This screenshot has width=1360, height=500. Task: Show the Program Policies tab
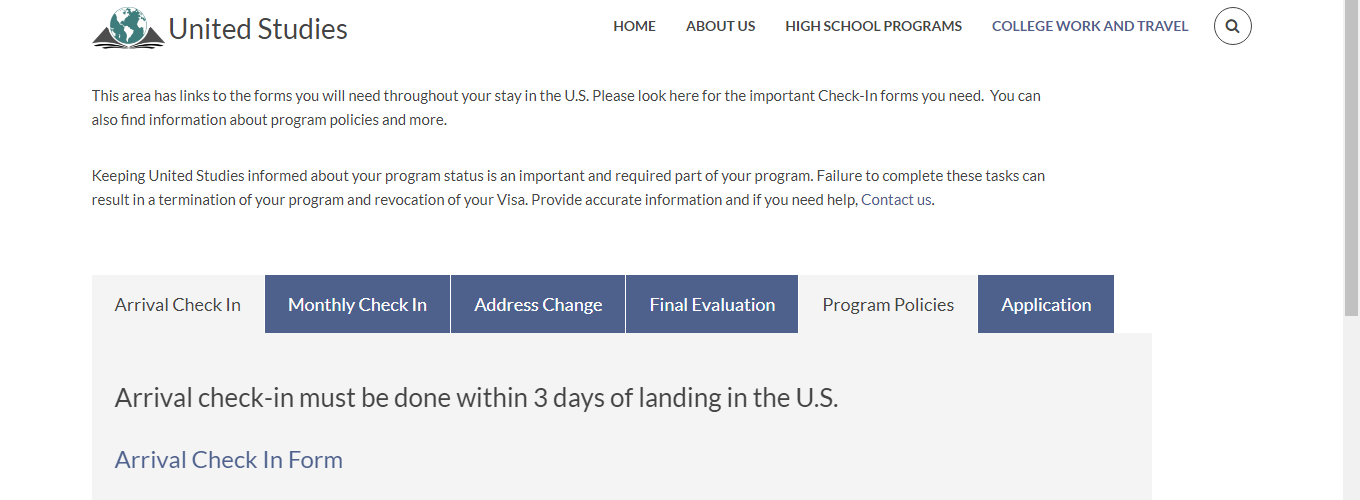[888, 305]
